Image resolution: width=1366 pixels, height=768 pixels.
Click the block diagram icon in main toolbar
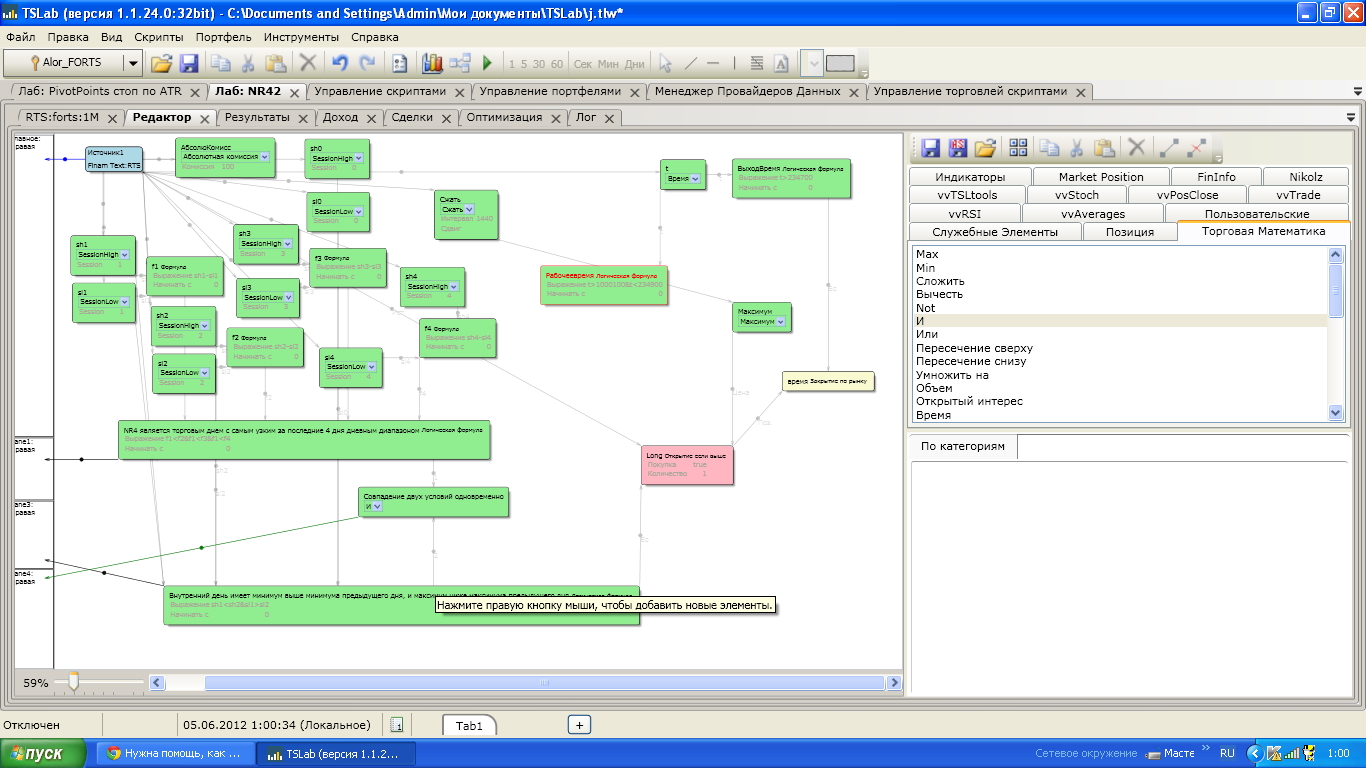460,63
